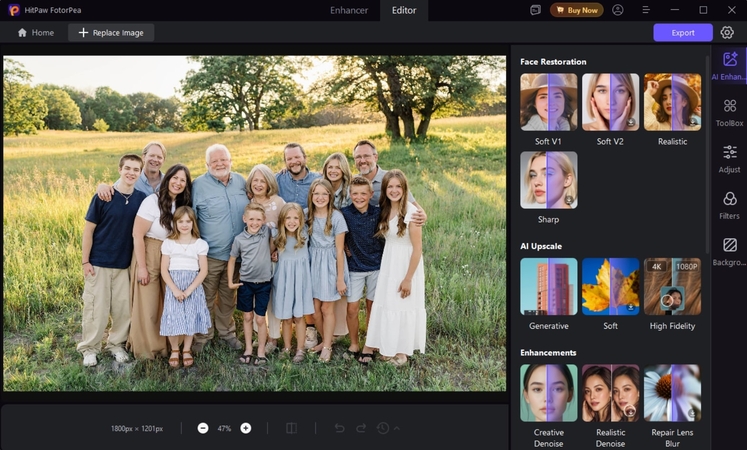Click the family photo on the canvas
This screenshot has width=747, height=450.
coord(254,223)
